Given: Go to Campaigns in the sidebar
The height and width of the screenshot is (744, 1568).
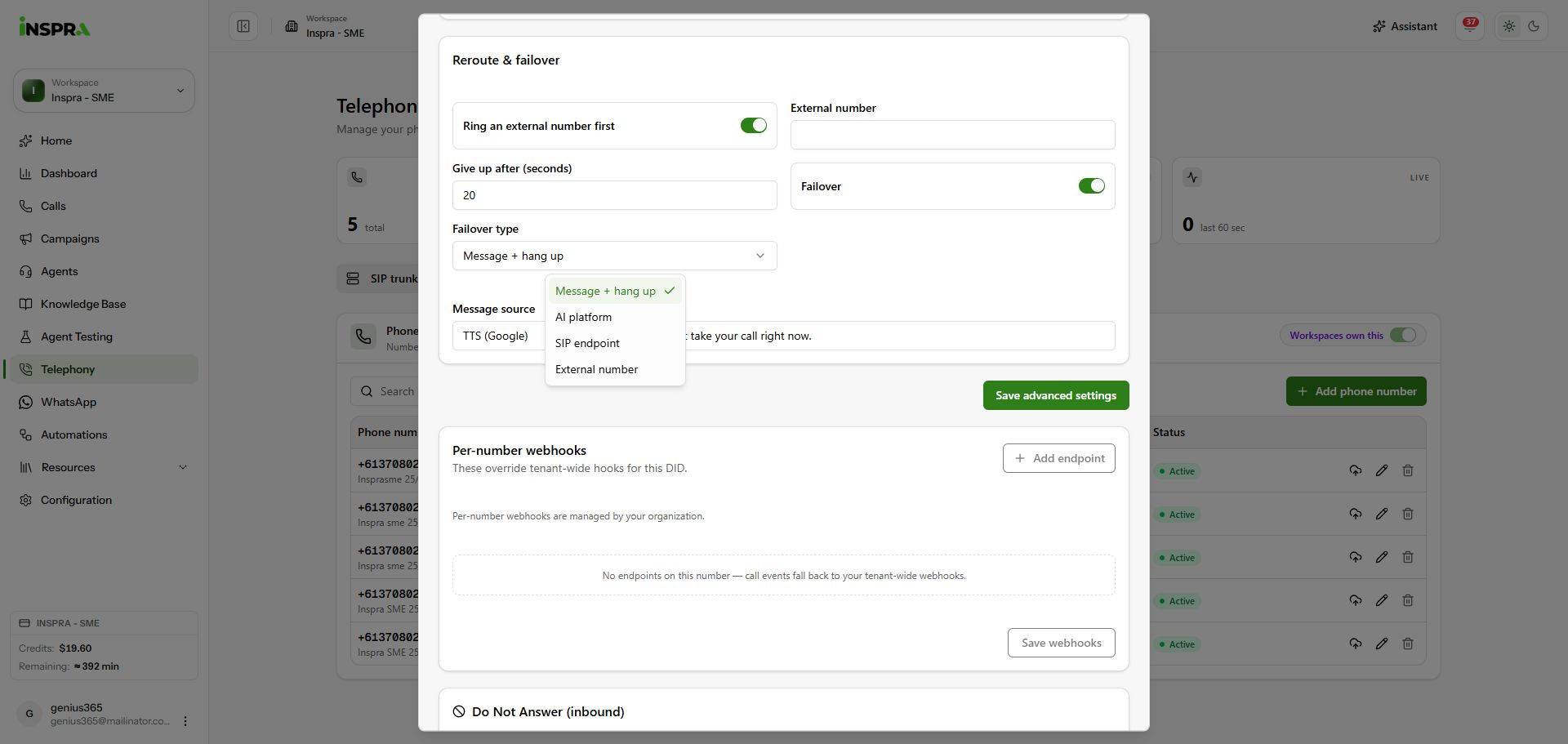Looking at the screenshot, I should point(104,238).
